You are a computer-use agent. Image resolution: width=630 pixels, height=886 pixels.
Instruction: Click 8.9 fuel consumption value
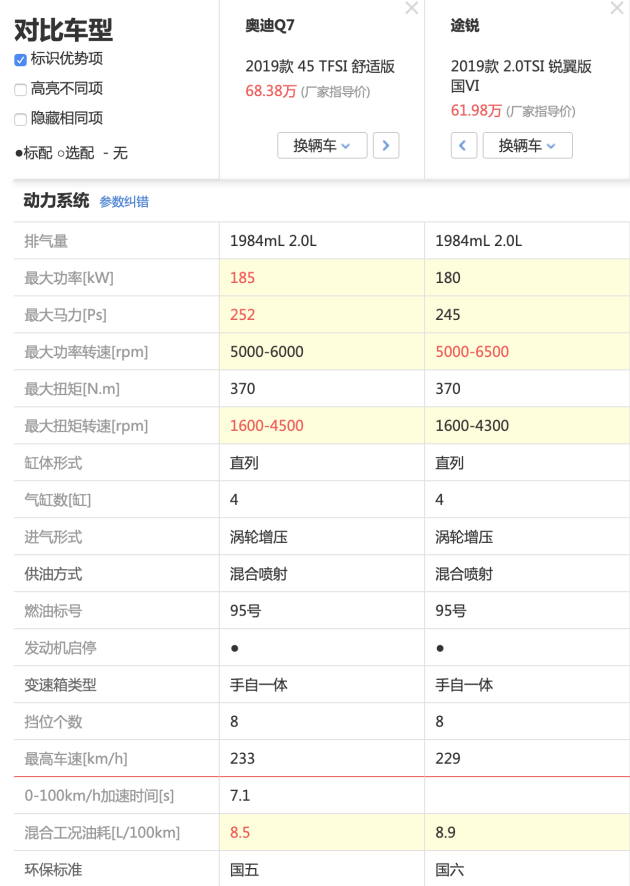[445, 832]
